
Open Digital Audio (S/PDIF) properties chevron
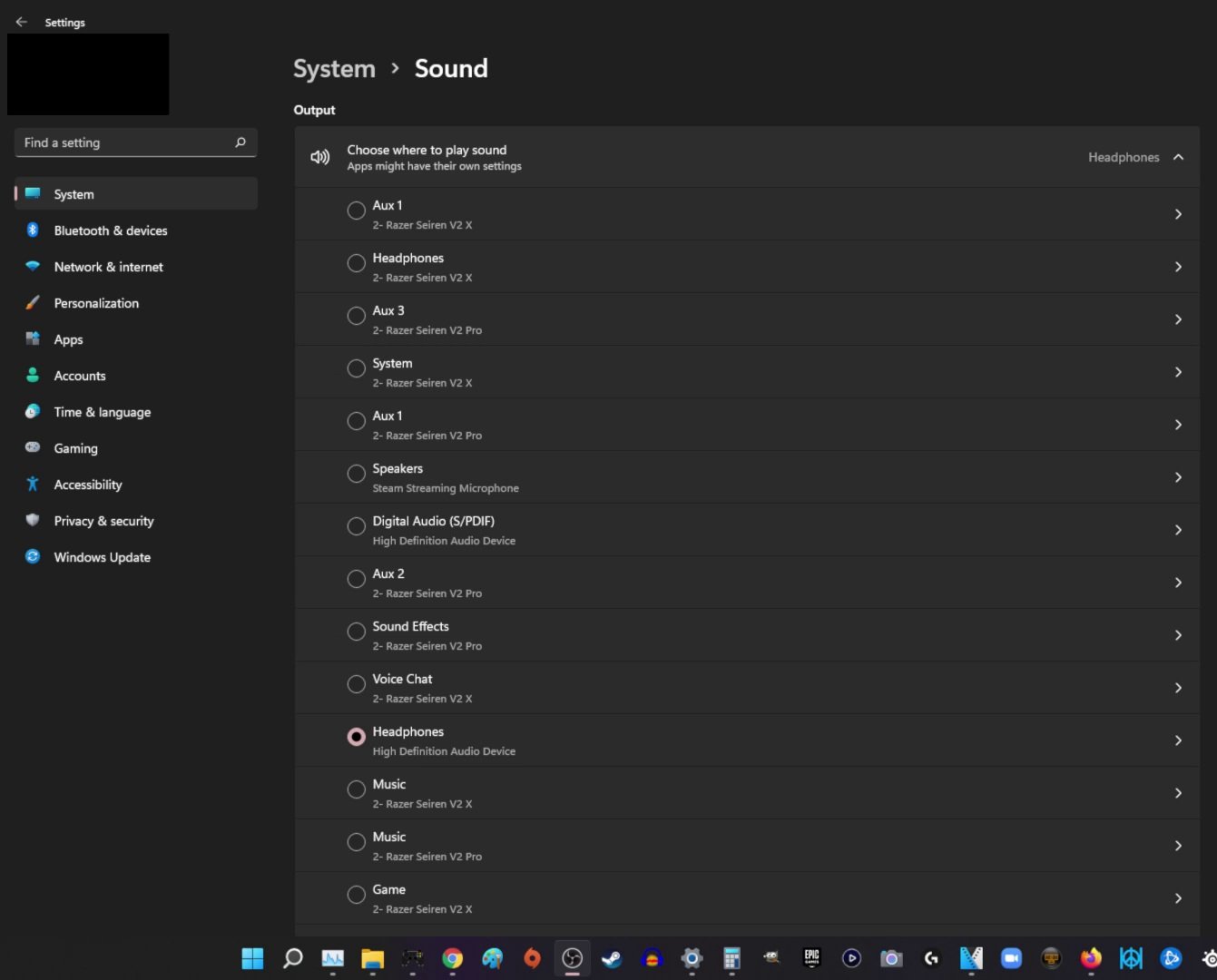1178,530
